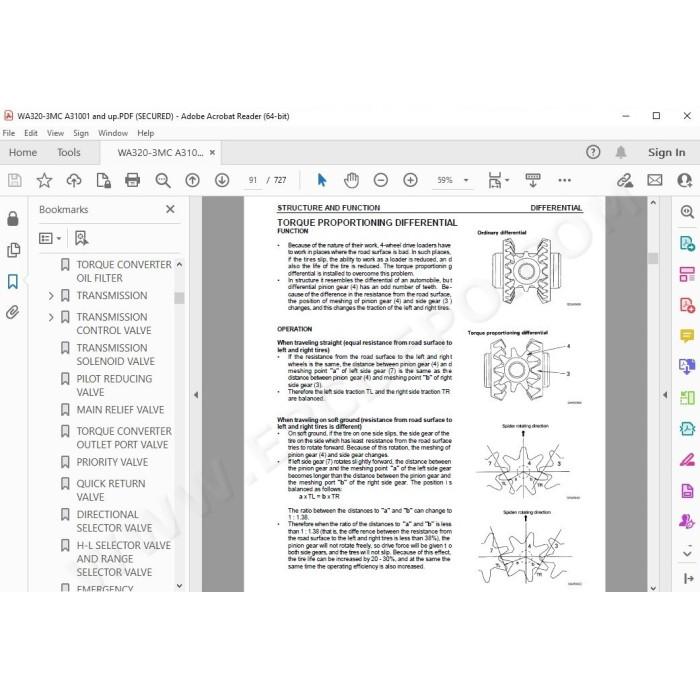The width and height of the screenshot is (700, 700).
Task: Expand the TRANSMISSION bookmark
Action: [x=51, y=296]
